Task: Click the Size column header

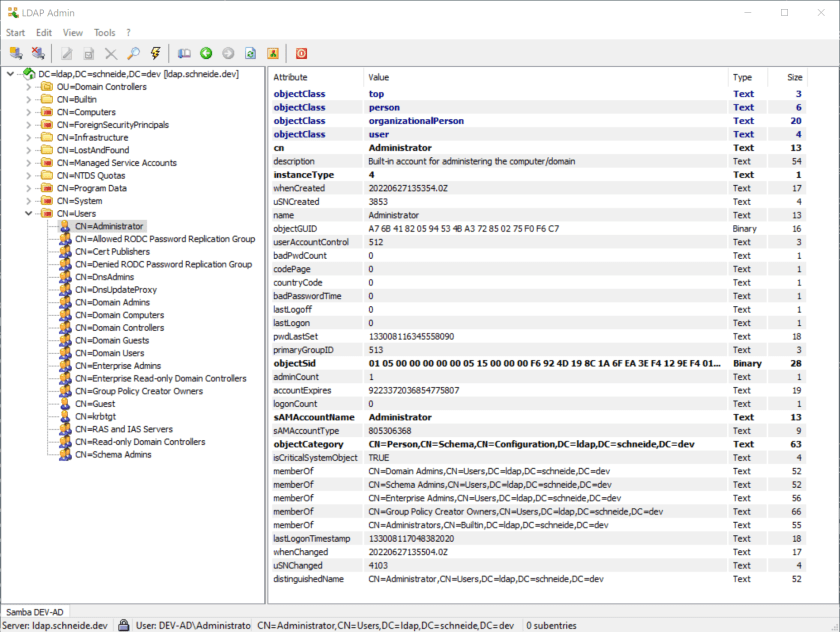Action: tap(794, 77)
